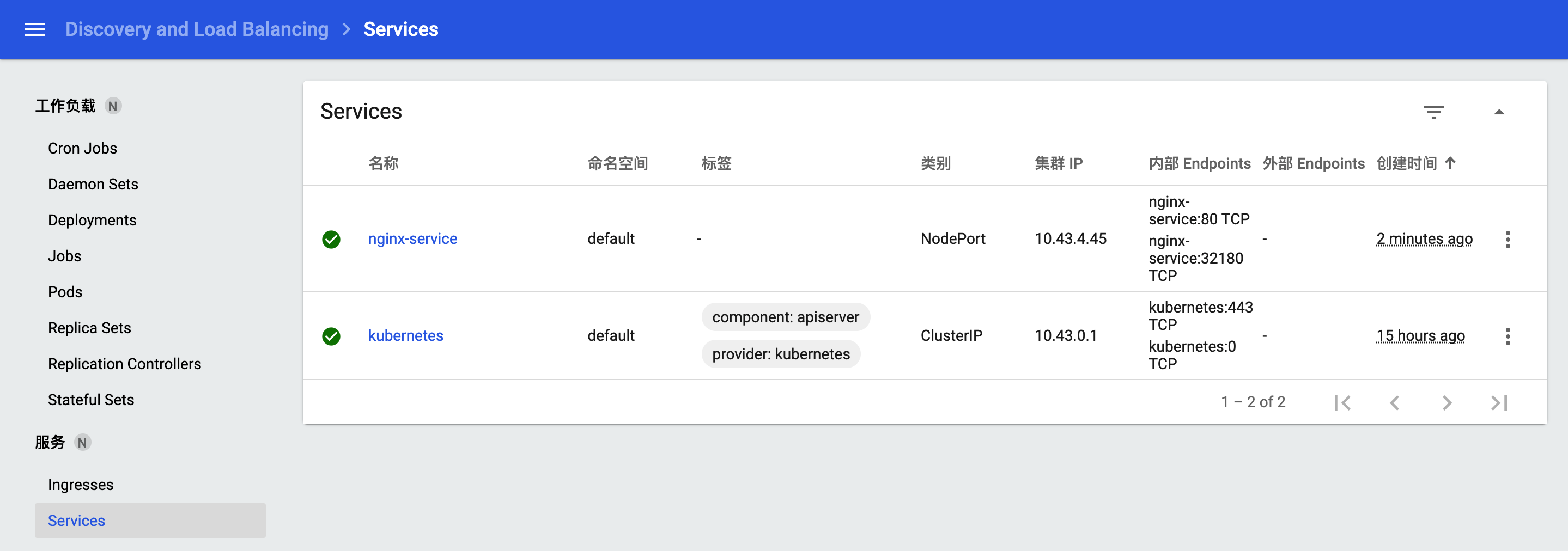Click the 集群 IP column header
The height and width of the screenshot is (551, 1568).
click(x=1059, y=163)
